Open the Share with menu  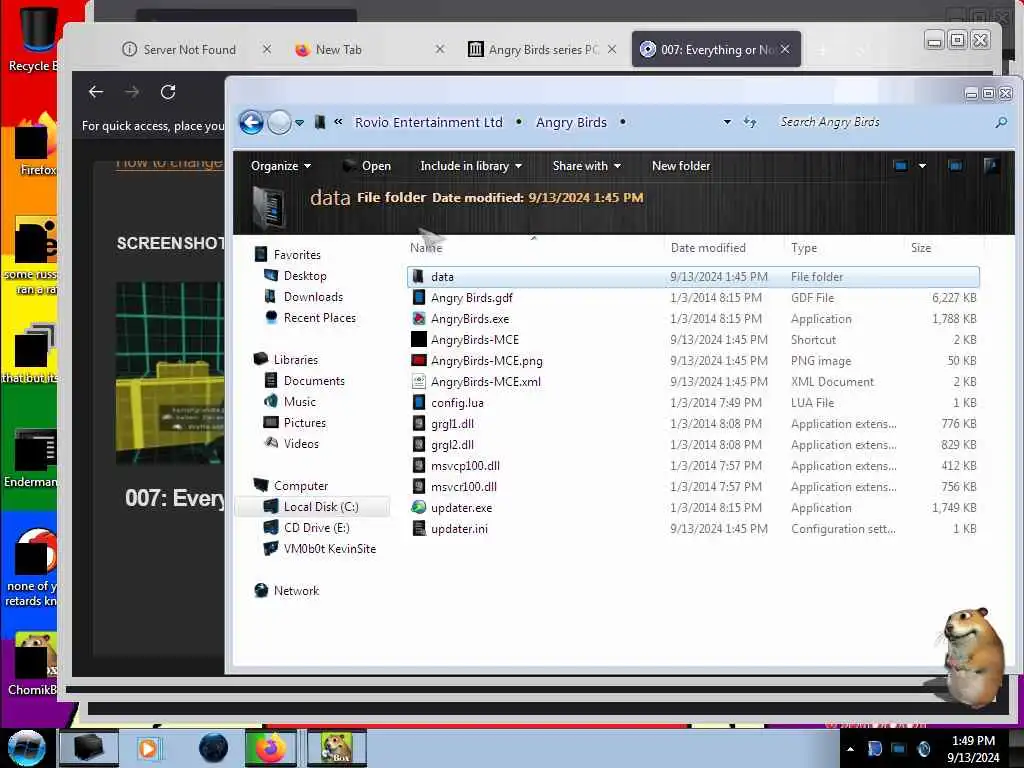pos(586,166)
